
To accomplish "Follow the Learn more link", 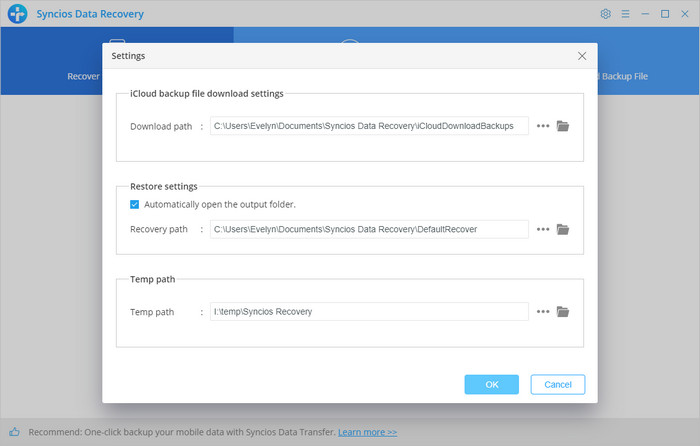I will point(367,432).
